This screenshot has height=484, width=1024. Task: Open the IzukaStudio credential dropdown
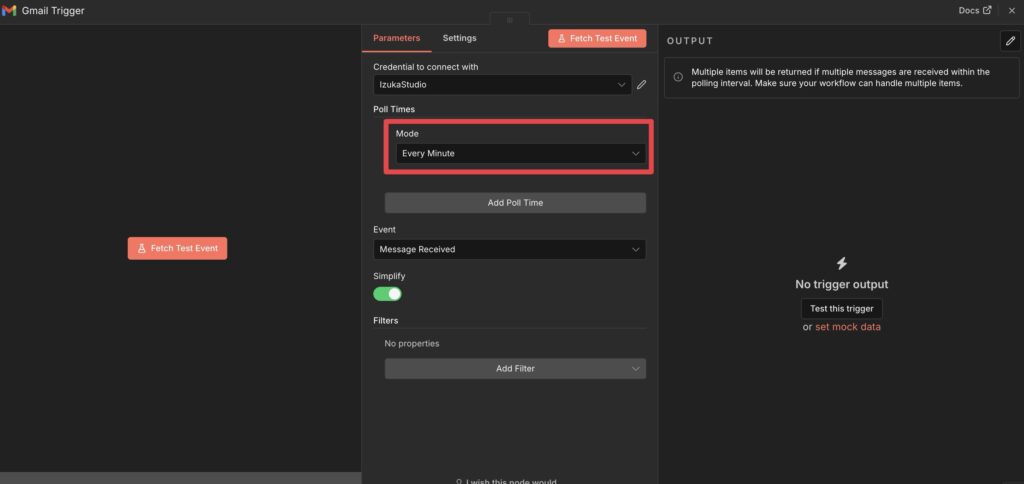point(502,85)
